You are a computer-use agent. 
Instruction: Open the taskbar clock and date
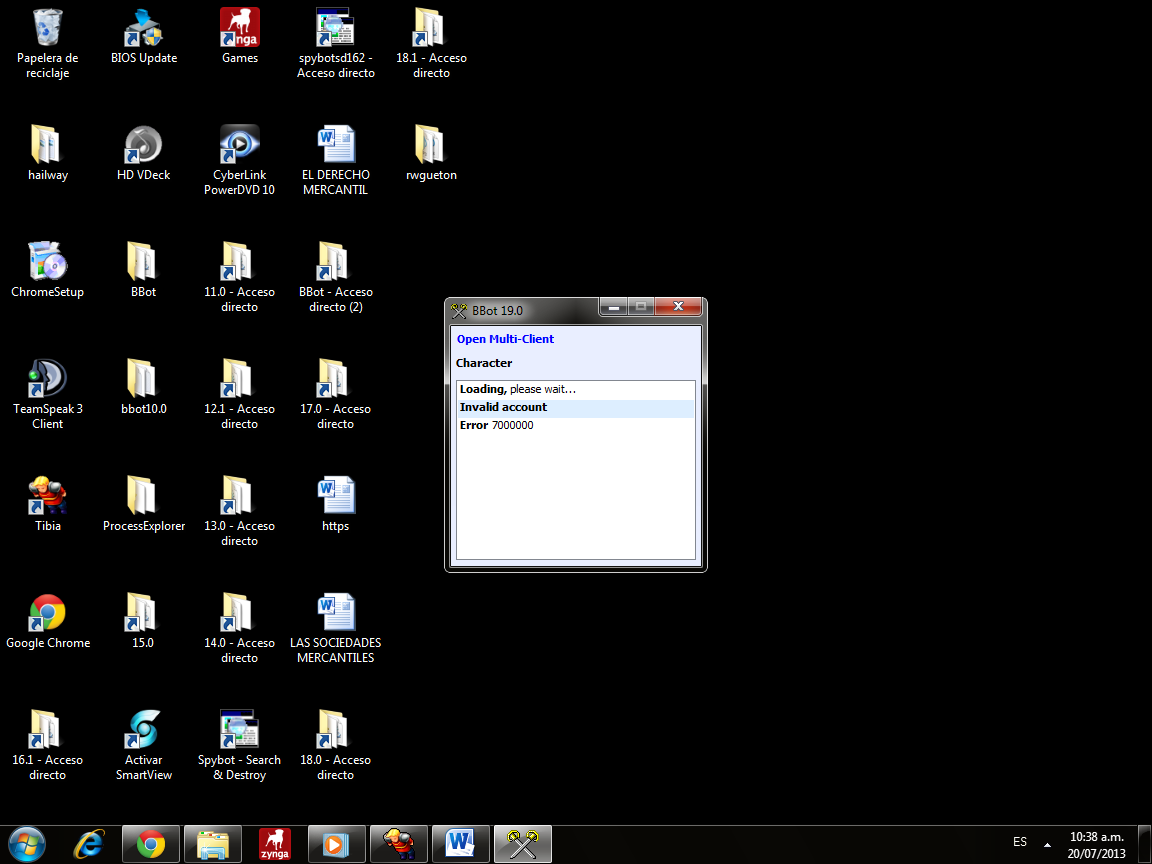point(1096,844)
